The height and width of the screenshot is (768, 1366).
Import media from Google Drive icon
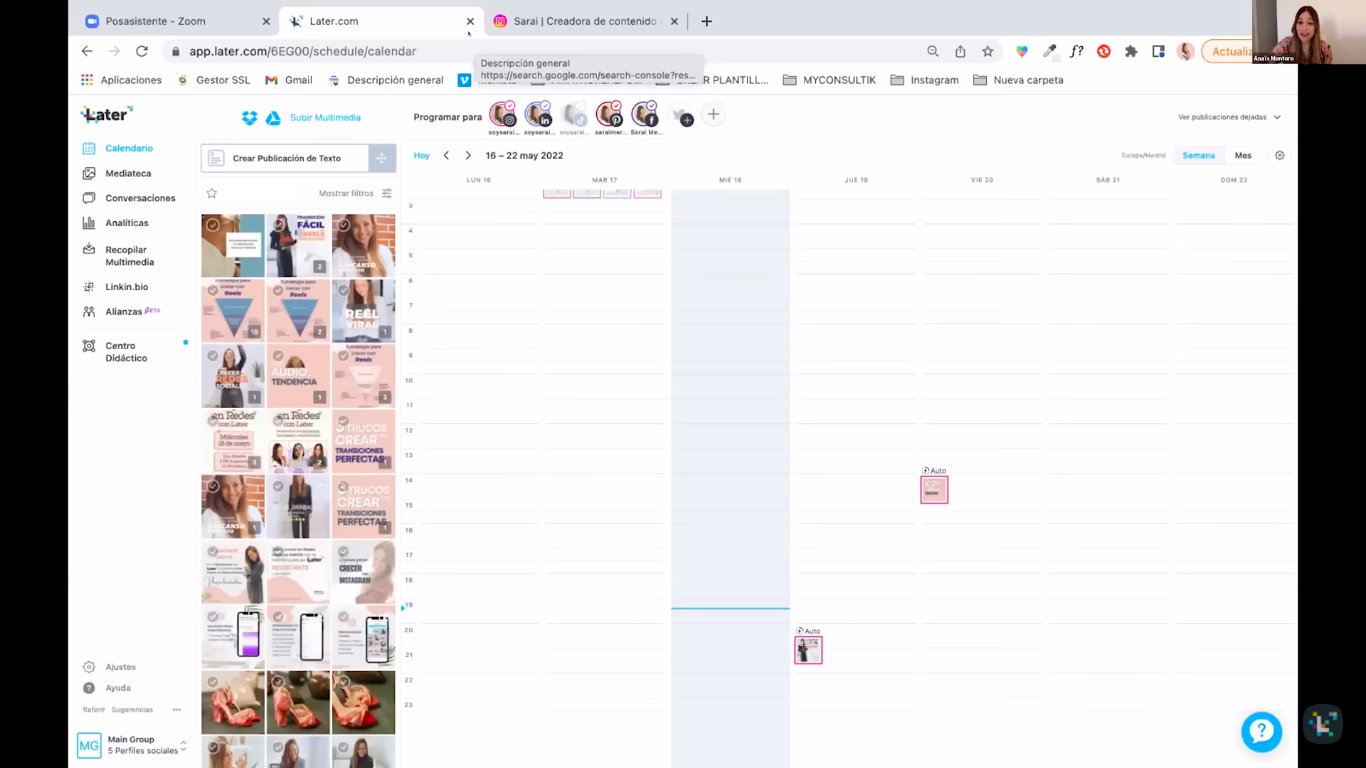click(273, 118)
